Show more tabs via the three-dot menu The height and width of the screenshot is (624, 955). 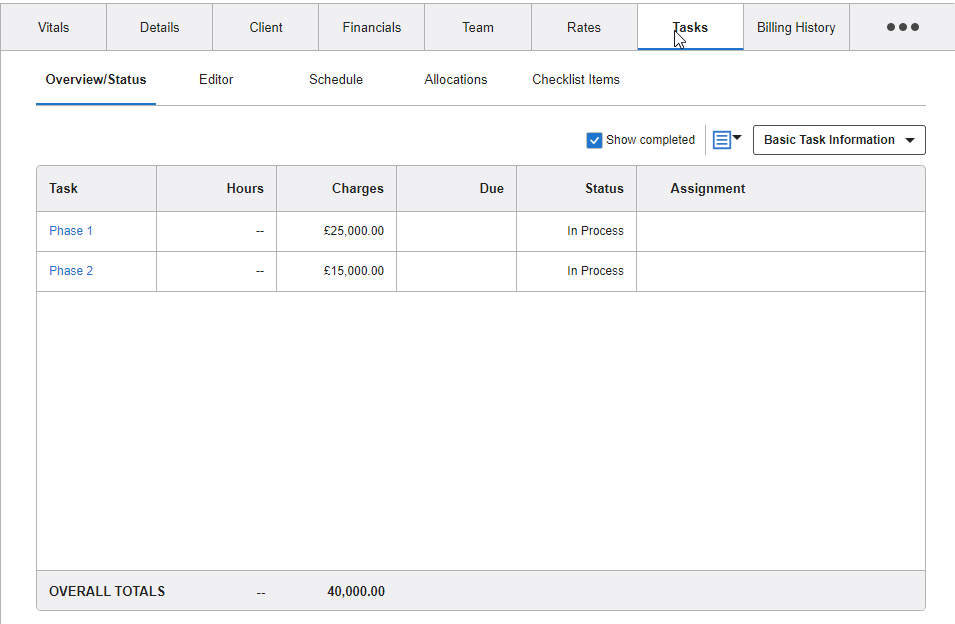coord(903,27)
